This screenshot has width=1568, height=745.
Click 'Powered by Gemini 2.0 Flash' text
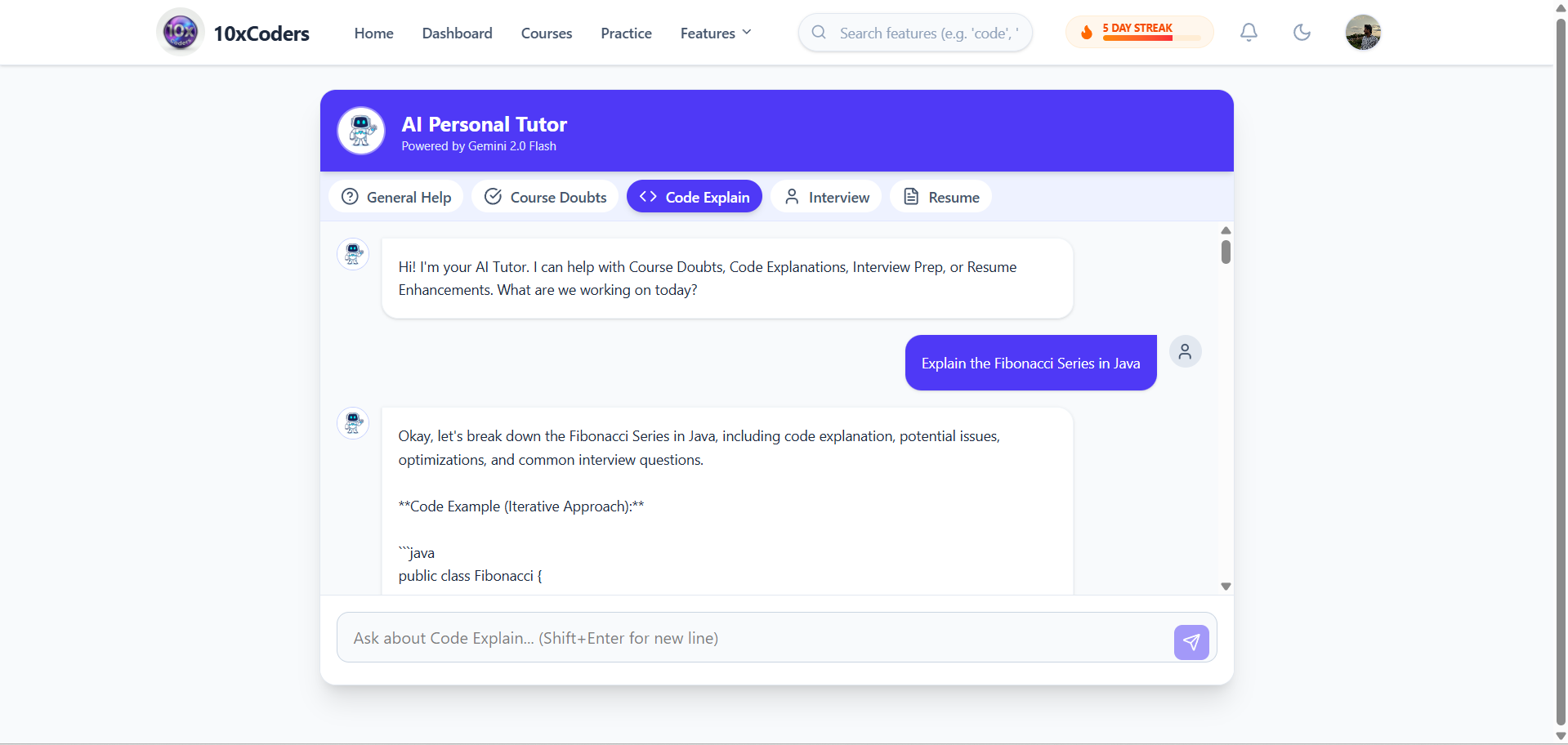479,146
